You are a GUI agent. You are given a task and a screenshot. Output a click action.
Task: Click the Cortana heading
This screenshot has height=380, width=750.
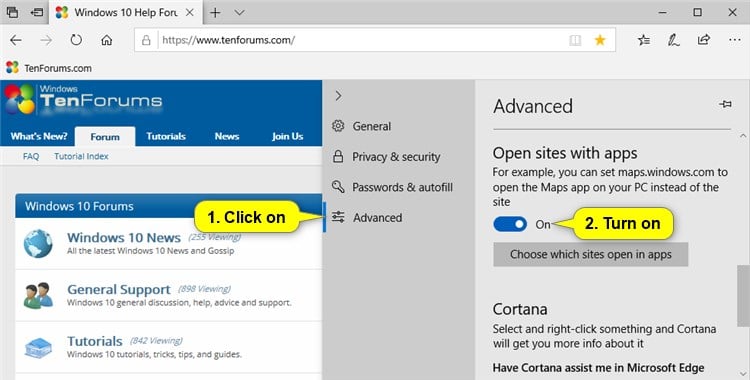520,309
